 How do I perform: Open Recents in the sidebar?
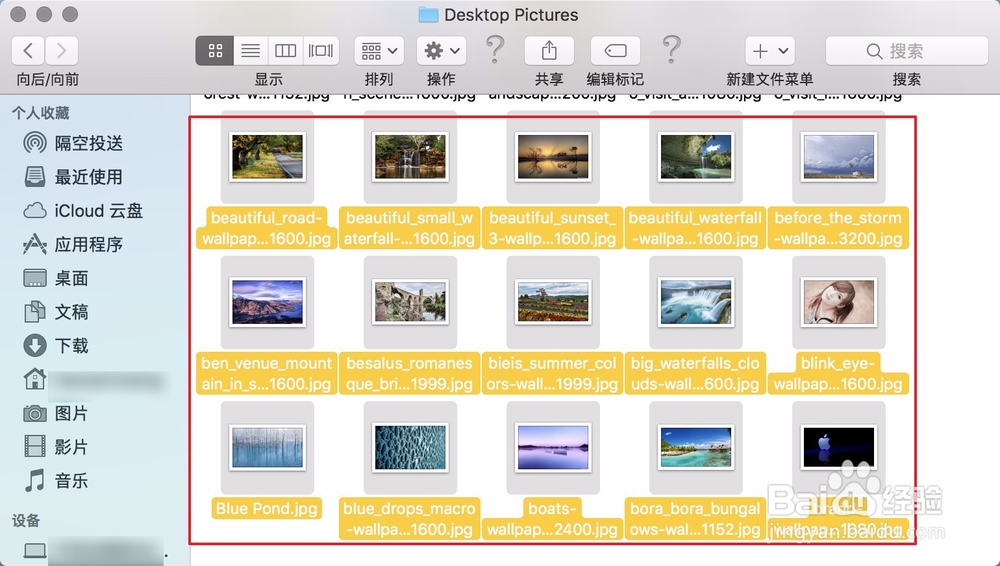[x=73, y=177]
